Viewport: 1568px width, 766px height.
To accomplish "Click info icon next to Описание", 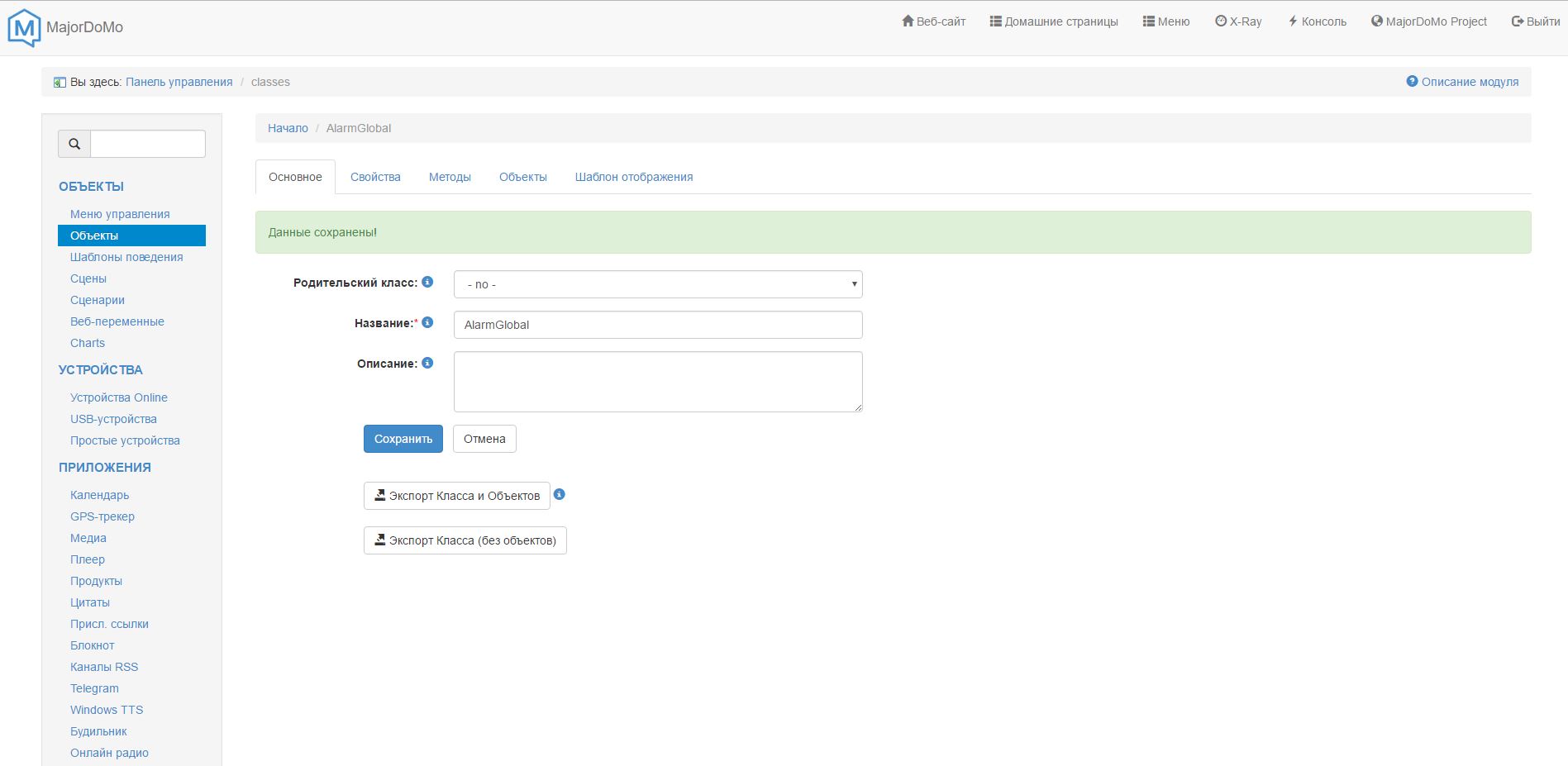I will tap(427, 363).
